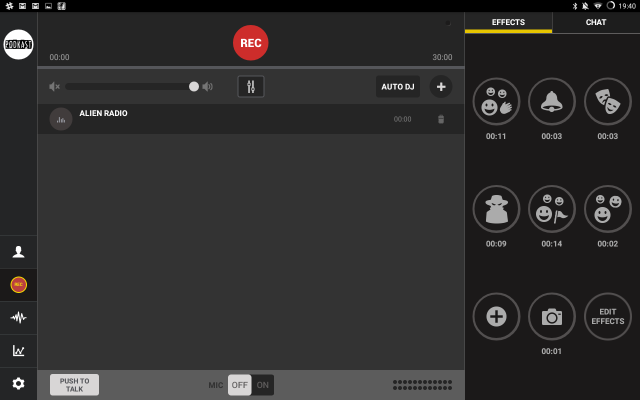The width and height of the screenshot is (640, 400).
Task: Click the mic level dot meter
Action: [422, 385]
